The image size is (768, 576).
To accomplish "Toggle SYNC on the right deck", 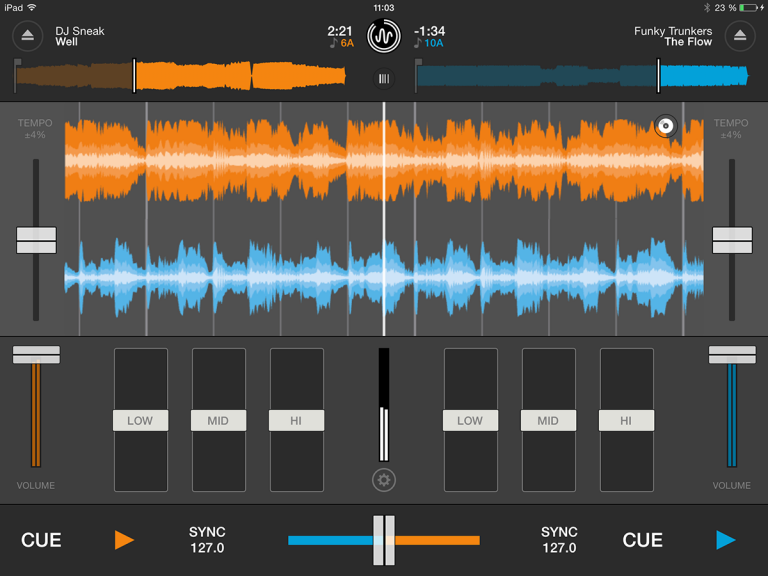I will pos(559,540).
